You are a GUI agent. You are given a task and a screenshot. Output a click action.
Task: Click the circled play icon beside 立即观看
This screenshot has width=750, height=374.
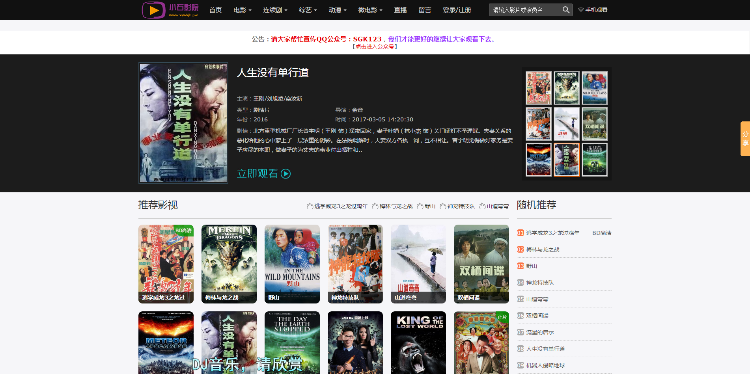(x=286, y=174)
